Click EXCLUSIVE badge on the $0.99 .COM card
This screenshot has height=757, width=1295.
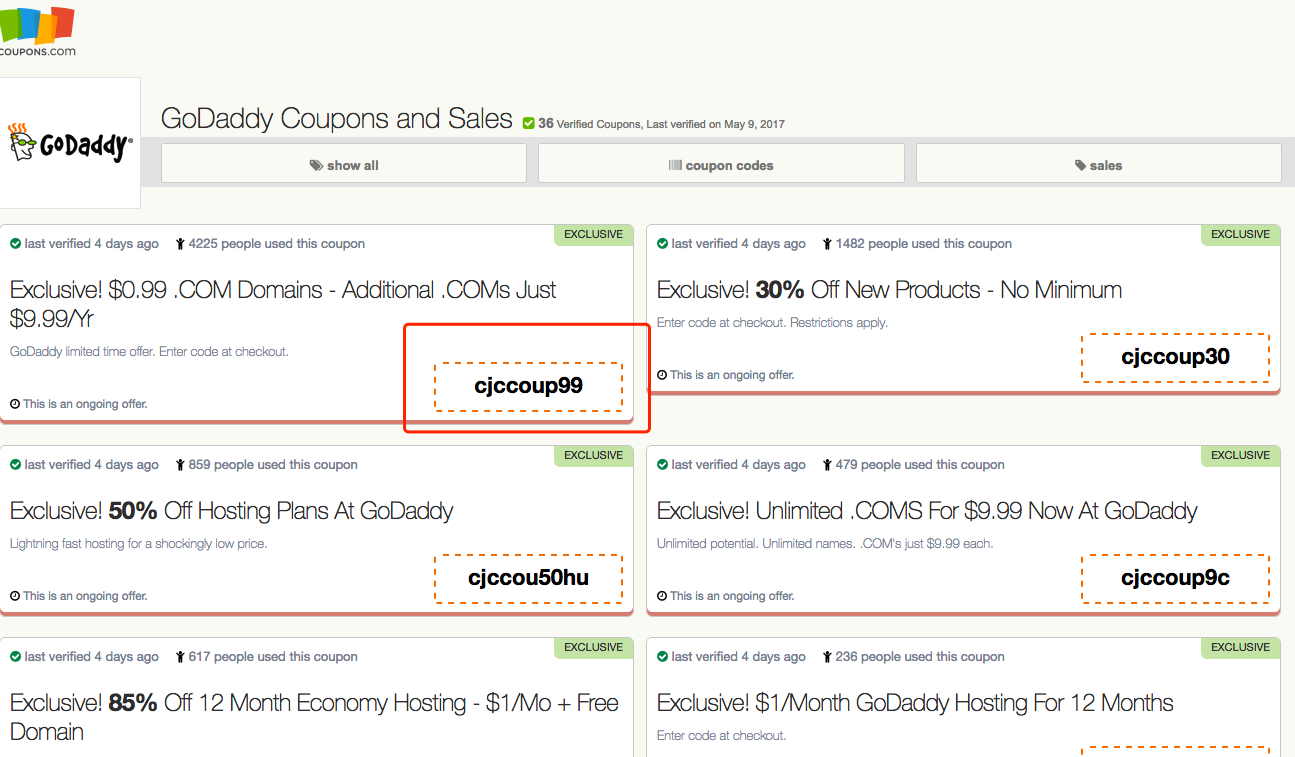point(593,234)
